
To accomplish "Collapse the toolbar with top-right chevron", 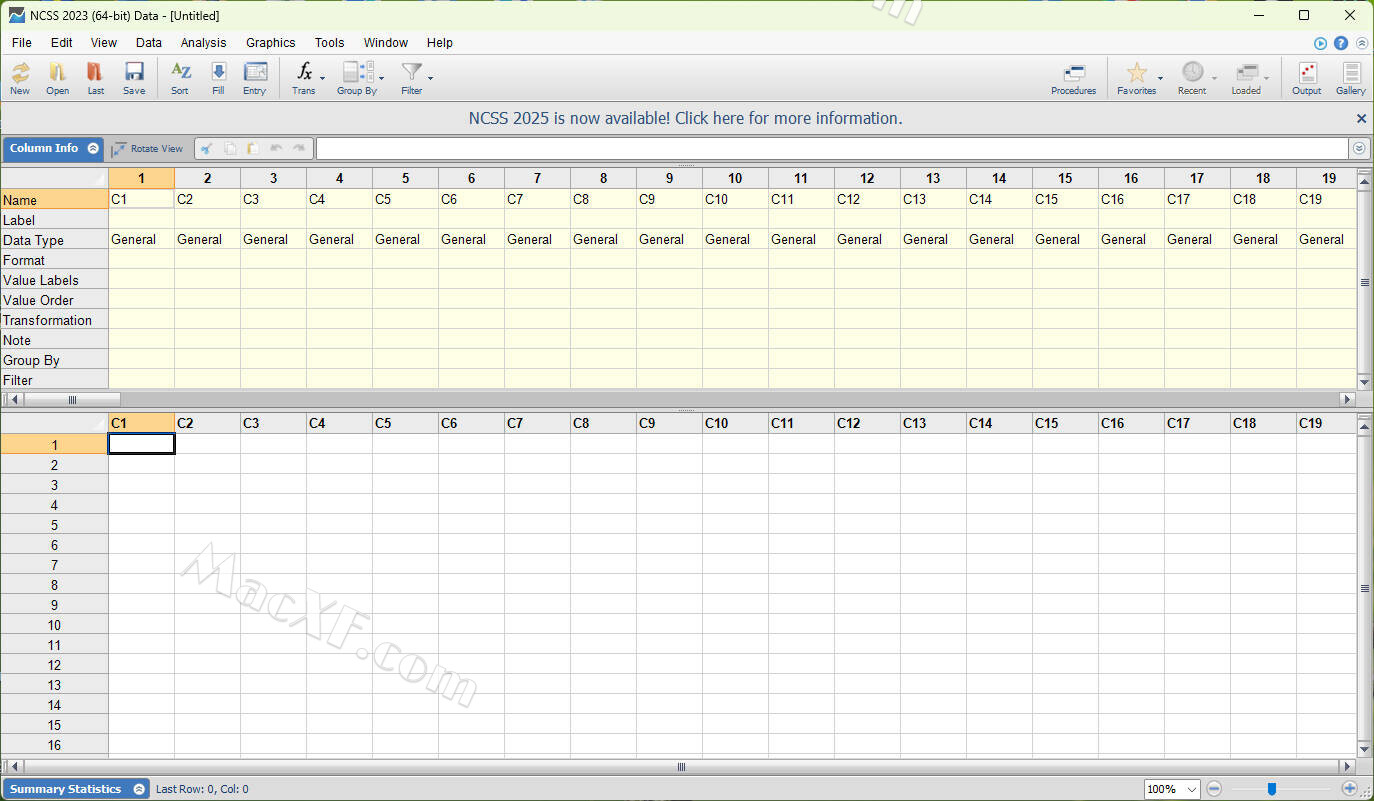I will tap(1360, 43).
